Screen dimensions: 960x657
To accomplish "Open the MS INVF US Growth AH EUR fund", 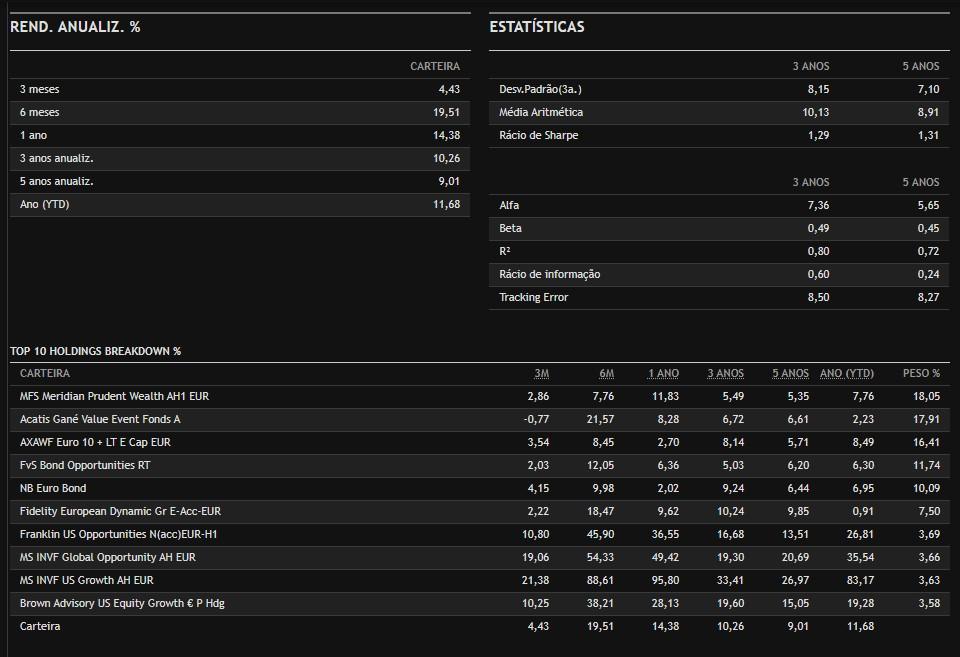I will pos(87,581).
